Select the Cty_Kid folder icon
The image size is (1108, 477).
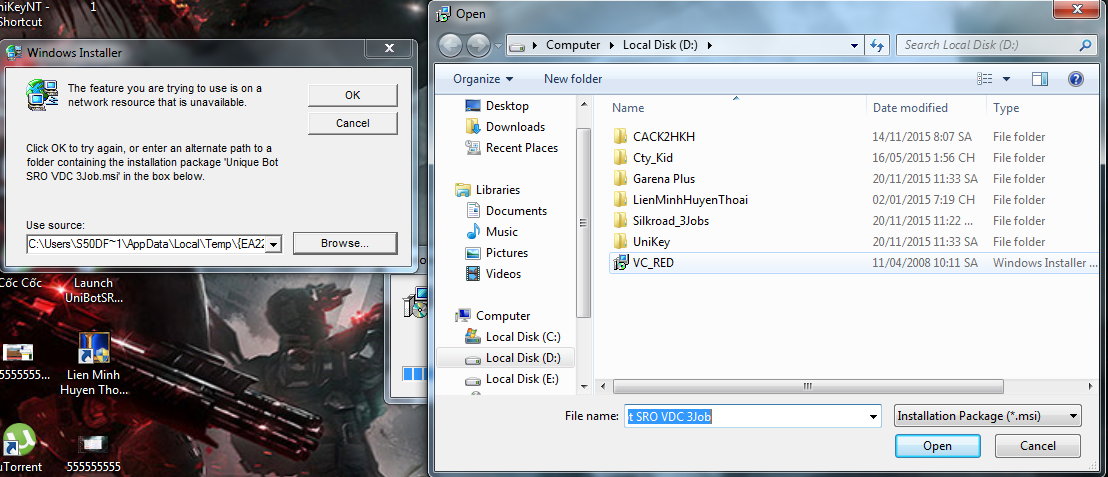[620, 158]
